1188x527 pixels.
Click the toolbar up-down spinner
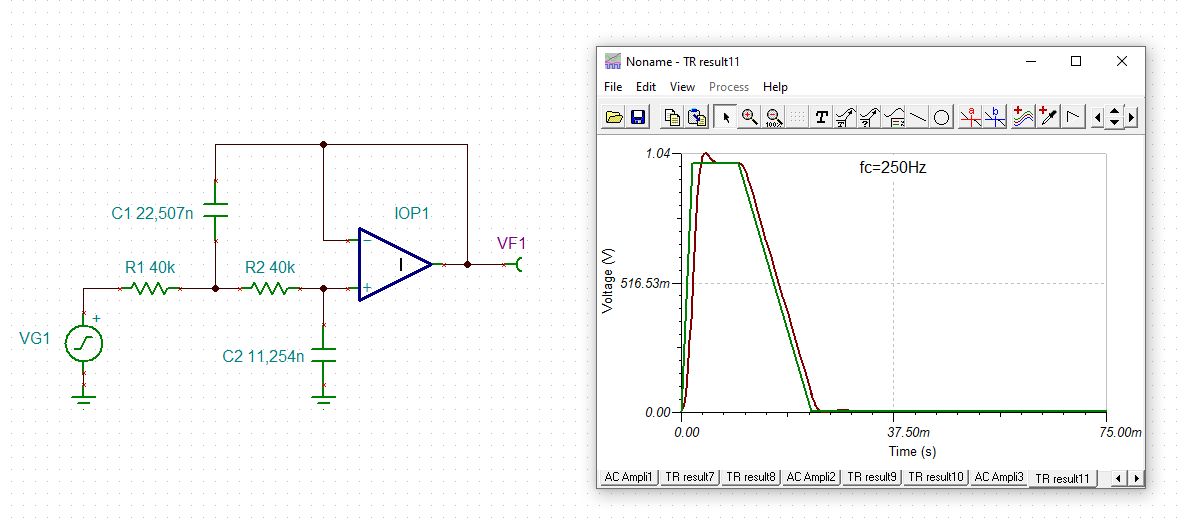pos(1115,117)
